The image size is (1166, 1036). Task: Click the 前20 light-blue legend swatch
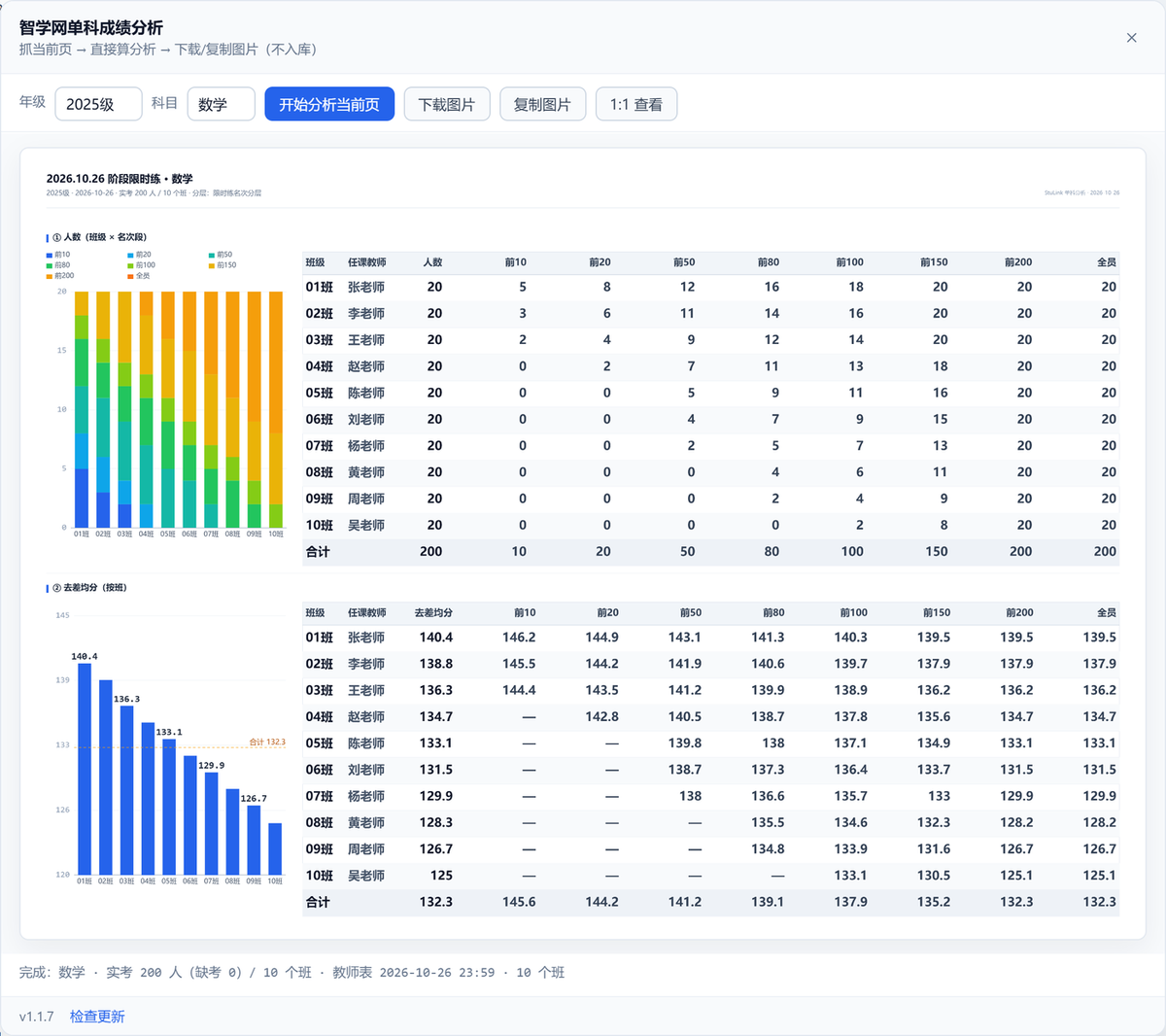click(x=130, y=255)
